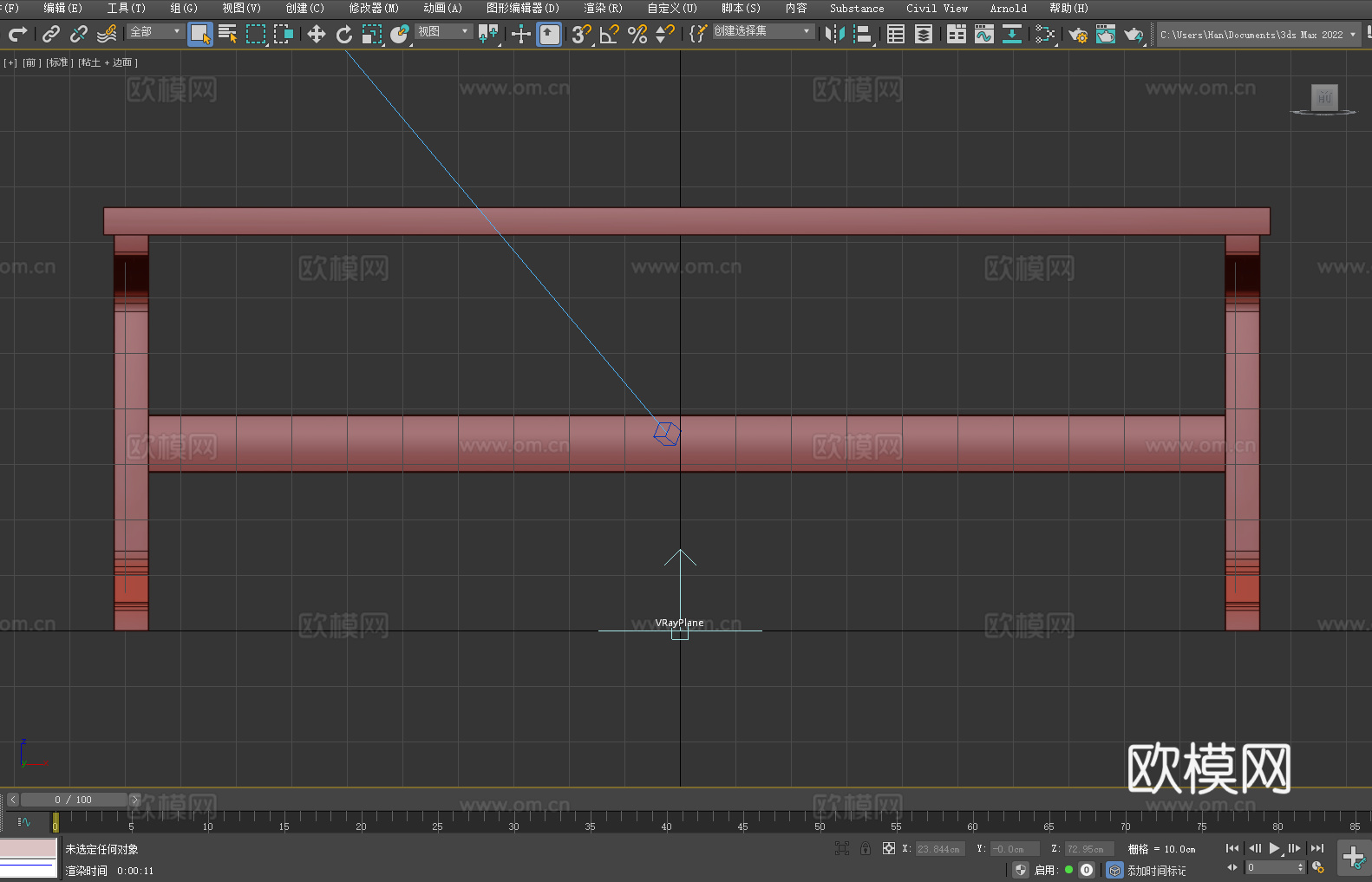Open the 工具(T) menu
The width and height of the screenshot is (1372, 882).
point(127,8)
